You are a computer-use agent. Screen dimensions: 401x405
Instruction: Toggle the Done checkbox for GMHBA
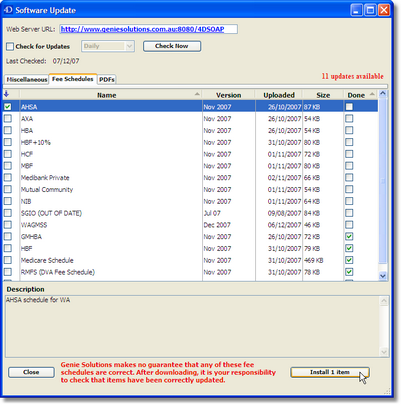[349, 236]
